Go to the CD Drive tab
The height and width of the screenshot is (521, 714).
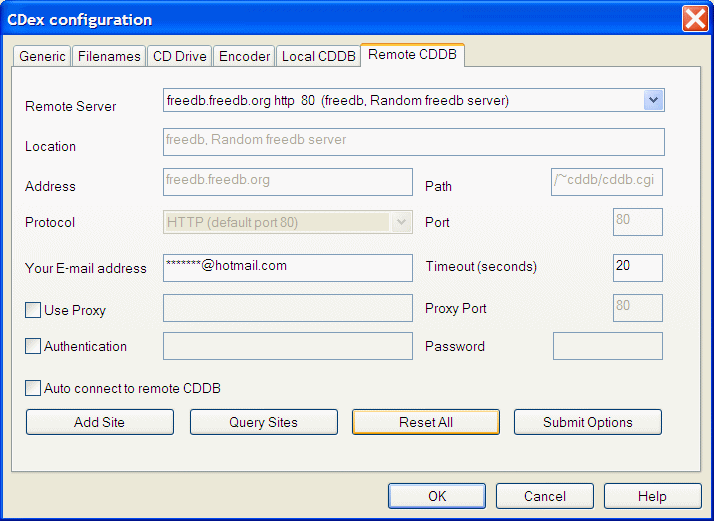tap(179, 56)
